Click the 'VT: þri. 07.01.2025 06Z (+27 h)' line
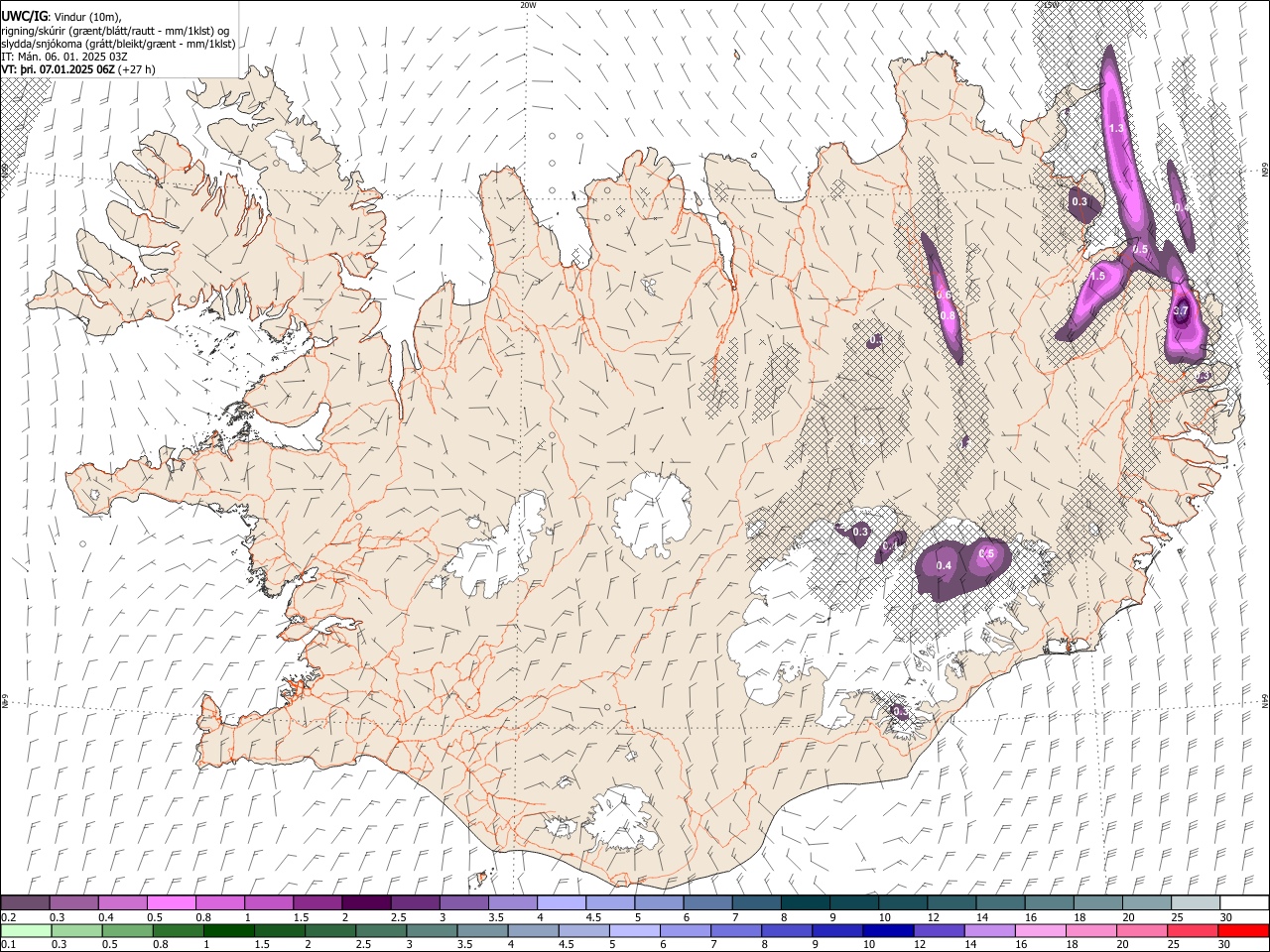The image size is (1270, 952). point(78,69)
